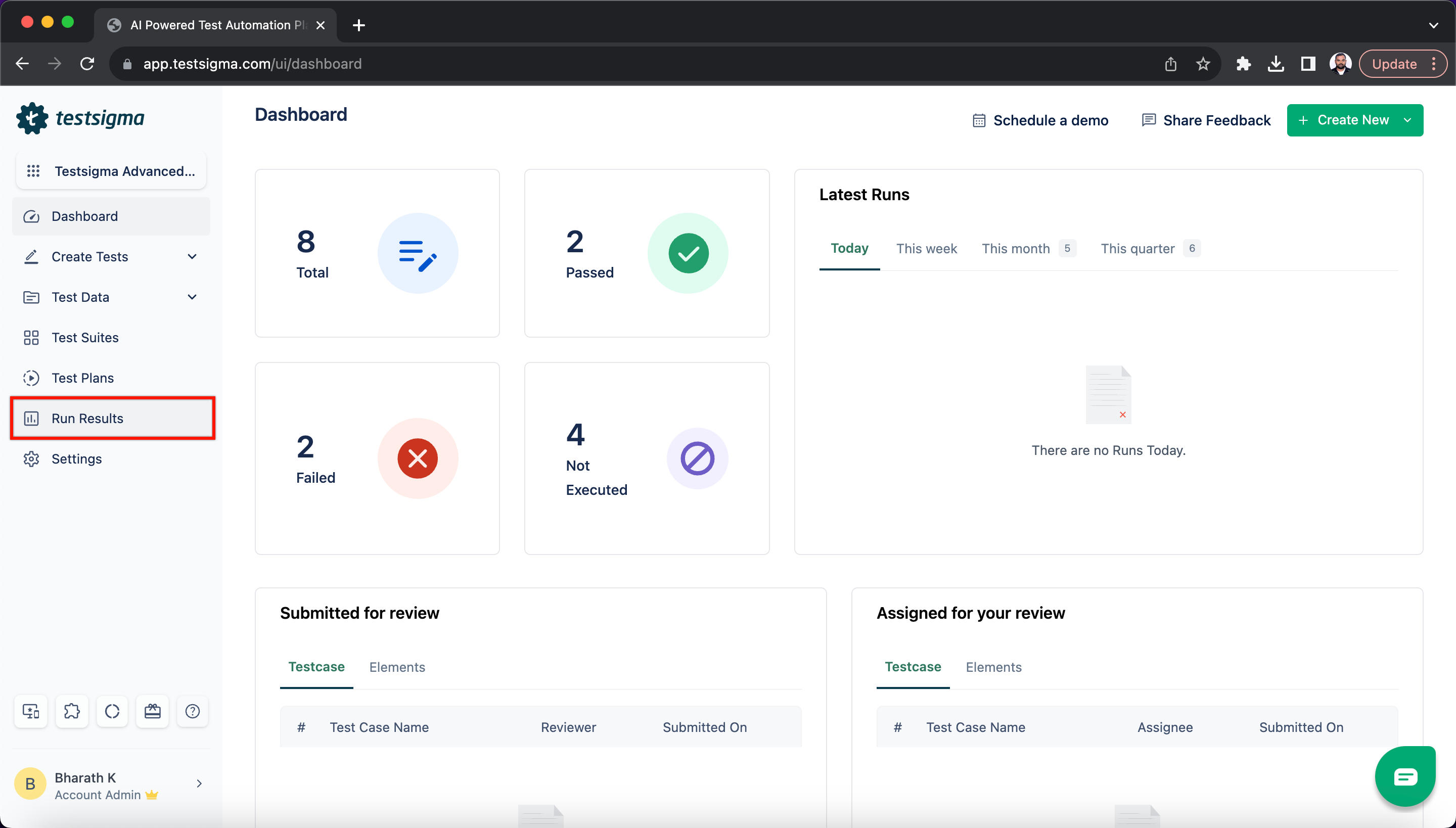Click Schedule a demo link
This screenshot has height=828, width=1456.
pyautogui.click(x=1040, y=120)
